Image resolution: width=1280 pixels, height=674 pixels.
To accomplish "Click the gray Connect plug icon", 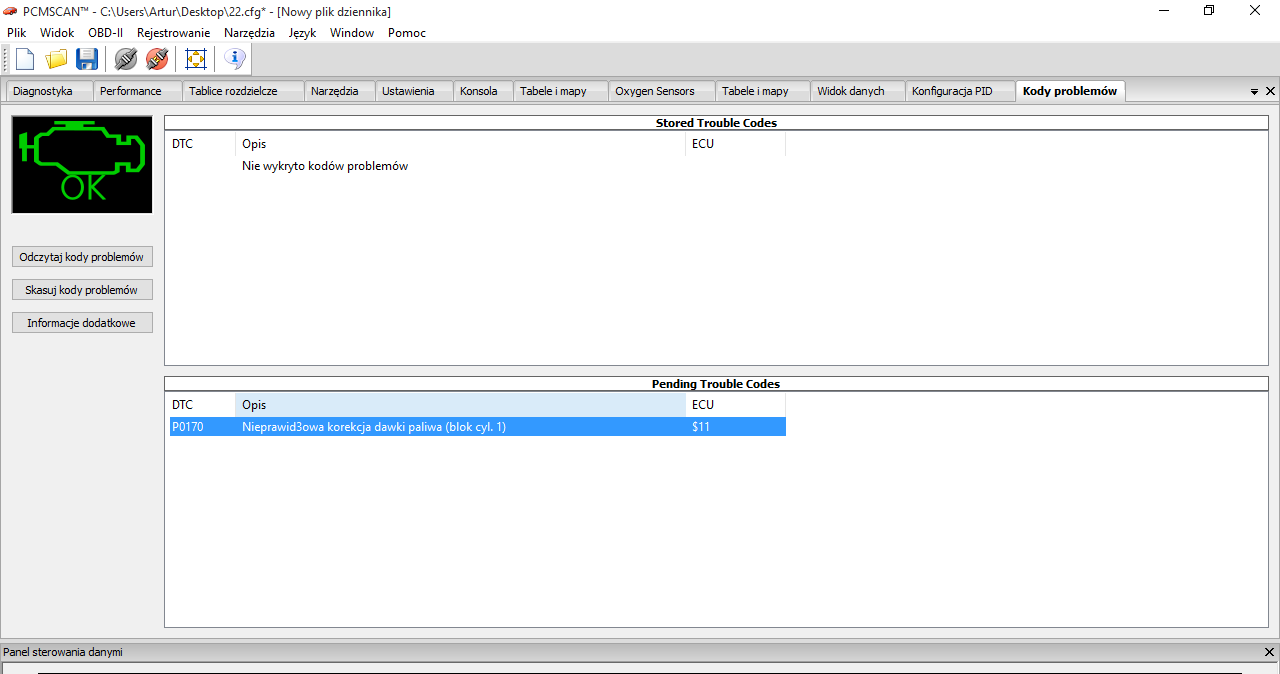I will click(125, 60).
